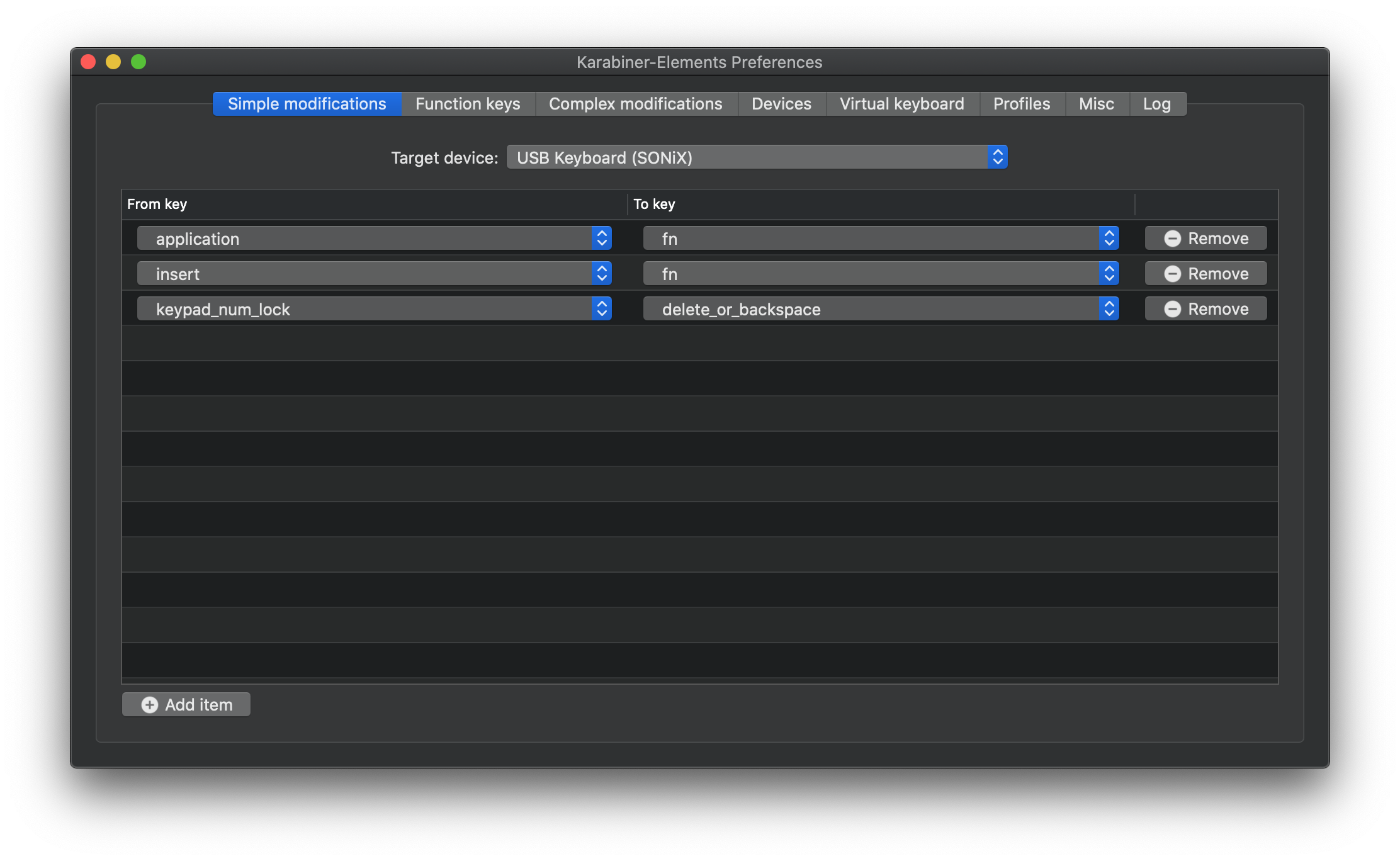This screenshot has height=861, width=1400.
Task: Click the green zoom window button
Action: [138, 62]
